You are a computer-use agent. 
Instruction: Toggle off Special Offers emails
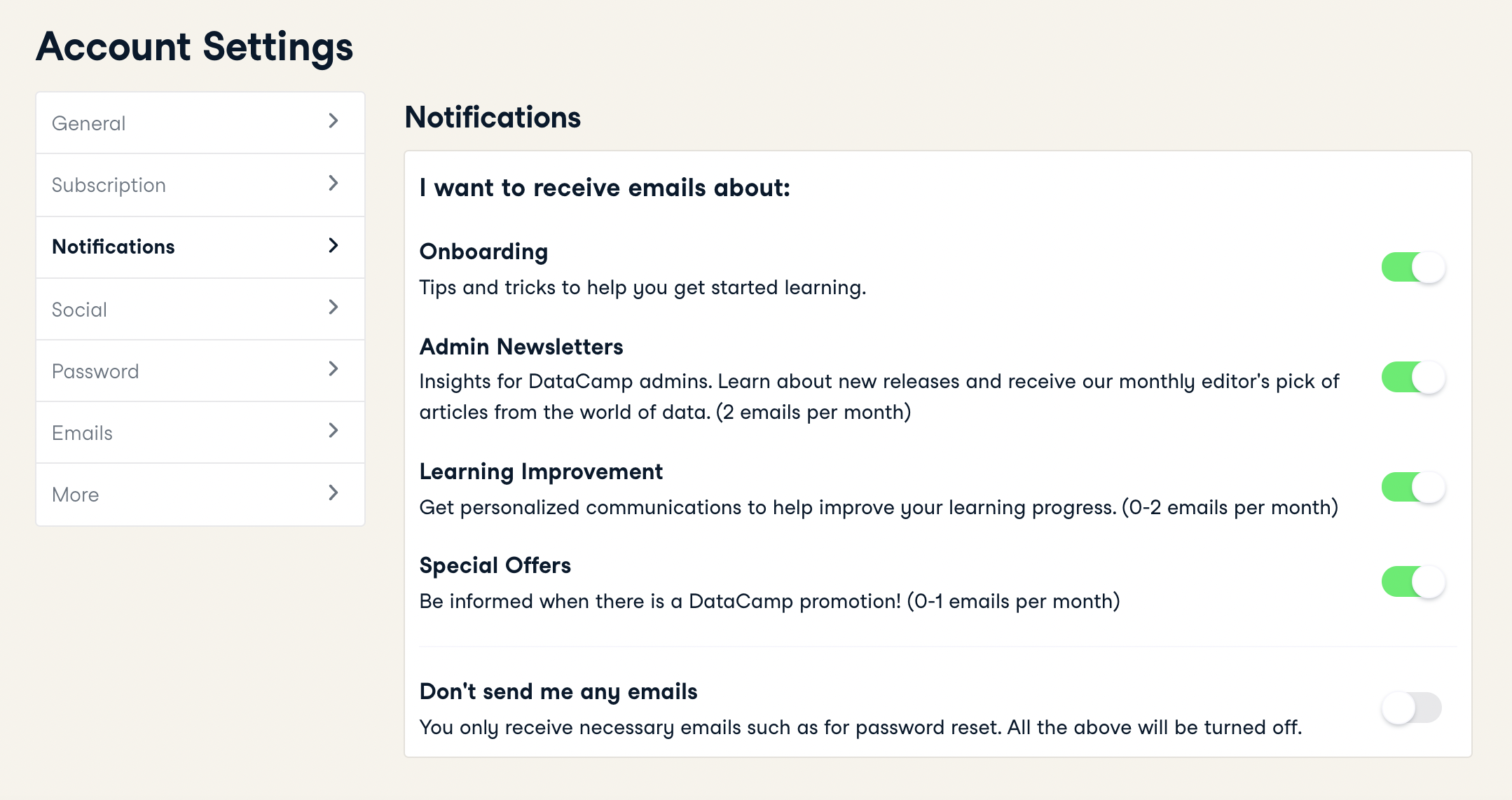[1413, 581]
